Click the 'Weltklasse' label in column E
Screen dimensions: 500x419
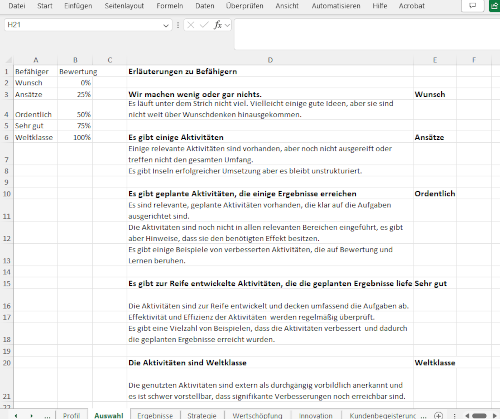435,363
